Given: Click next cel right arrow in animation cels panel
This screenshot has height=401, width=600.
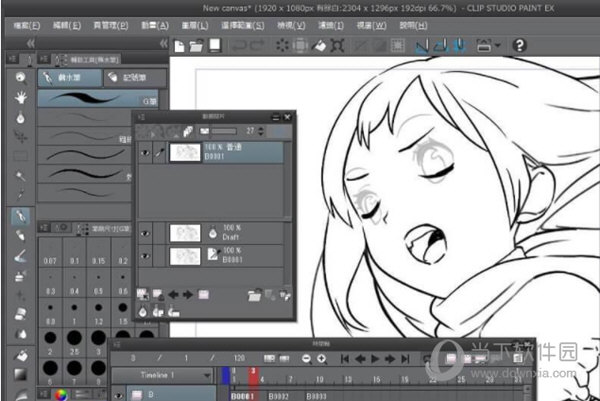Looking at the screenshot, I should click(x=188, y=295).
